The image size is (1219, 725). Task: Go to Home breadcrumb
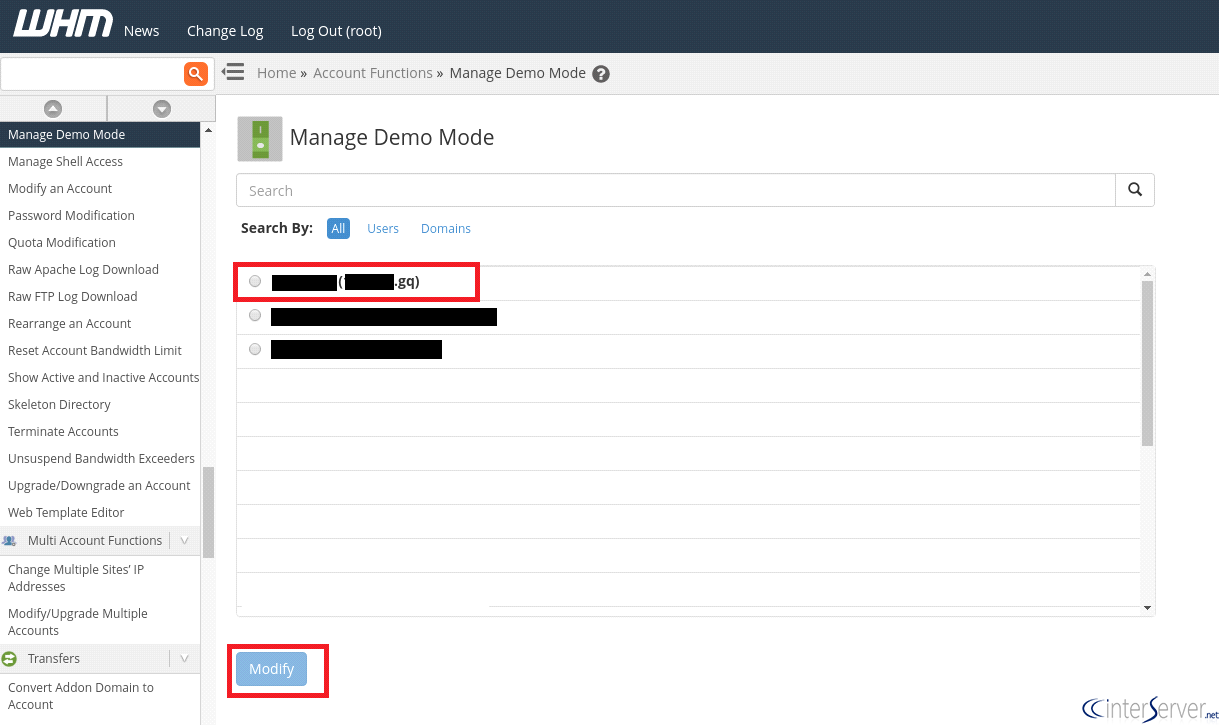[276, 73]
